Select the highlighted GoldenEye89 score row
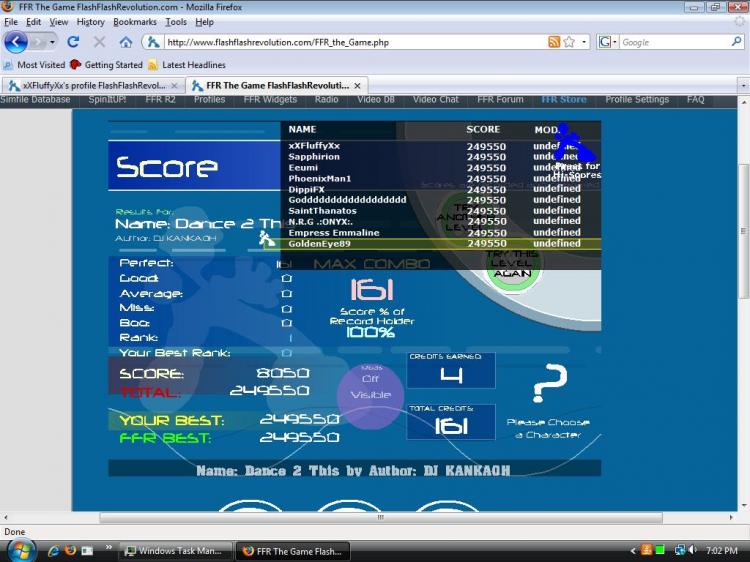Image resolution: width=750 pixels, height=562 pixels. (433, 243)
